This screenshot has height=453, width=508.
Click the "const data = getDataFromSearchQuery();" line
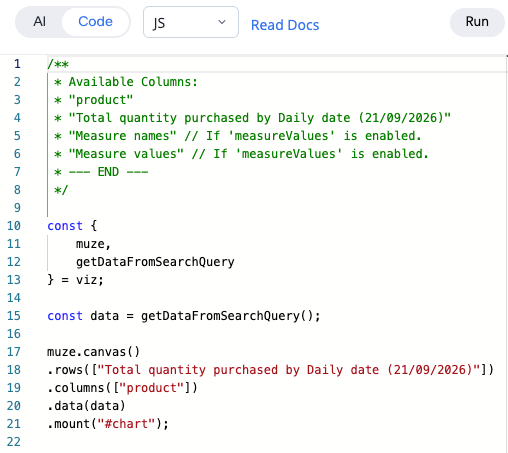click(184, 316)
